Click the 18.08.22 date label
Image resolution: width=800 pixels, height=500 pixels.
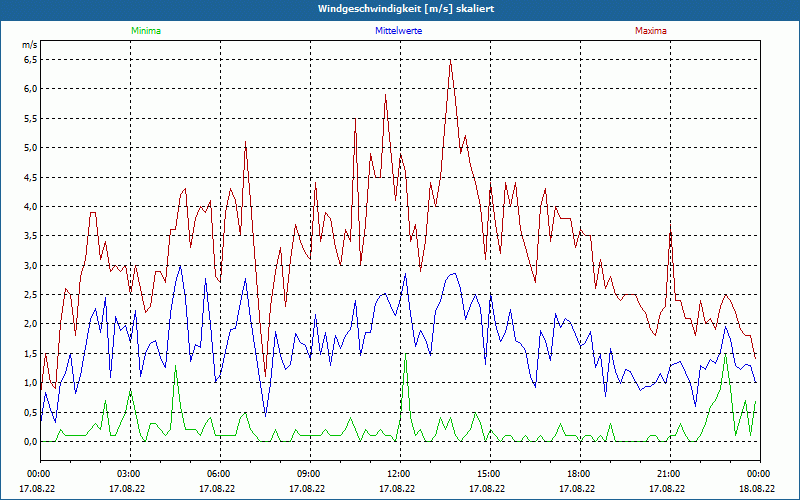pos(757,488)
